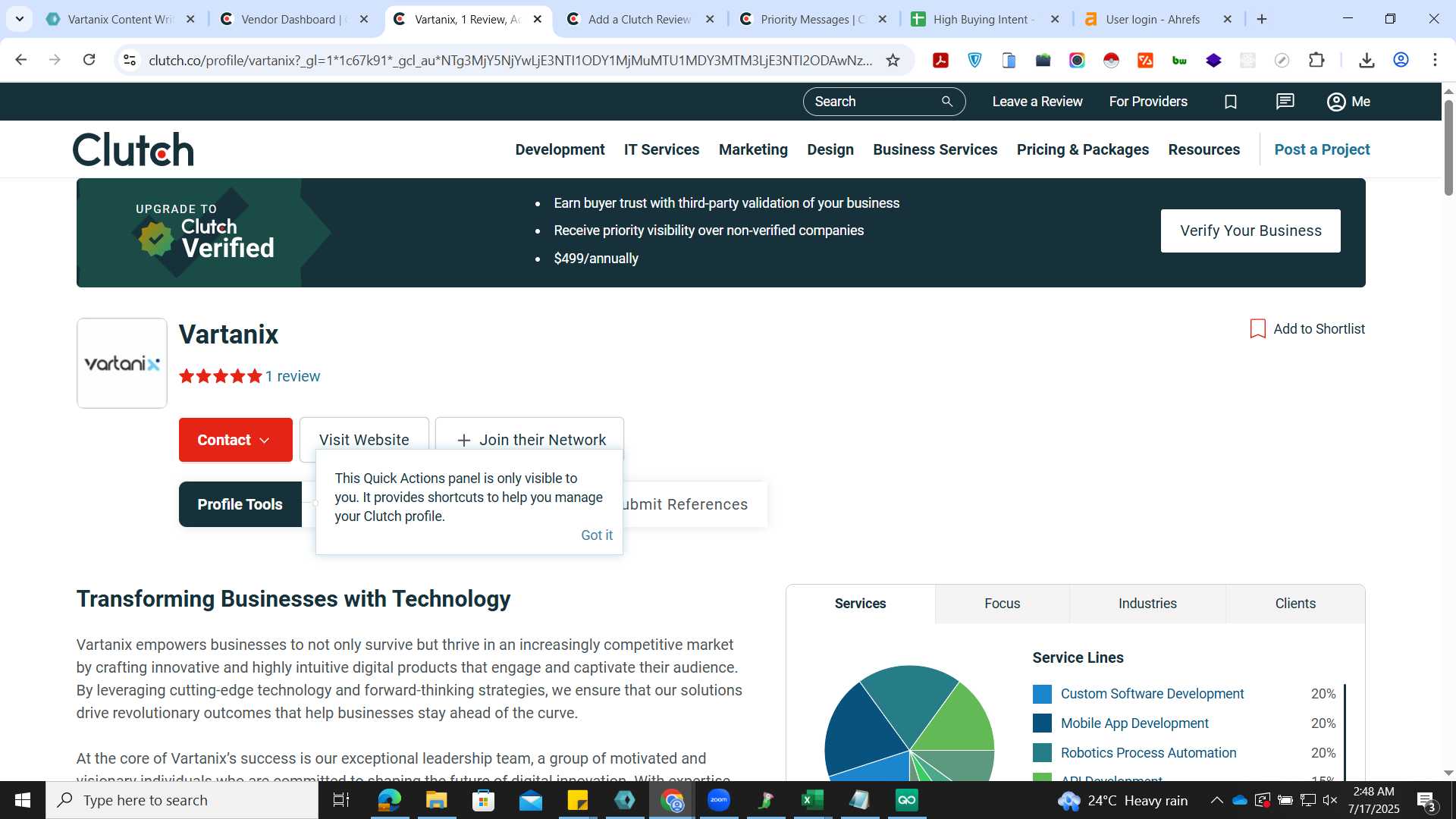Open the IT Services menu
The width and height of the screenshot is (1456, 819).
661,149
